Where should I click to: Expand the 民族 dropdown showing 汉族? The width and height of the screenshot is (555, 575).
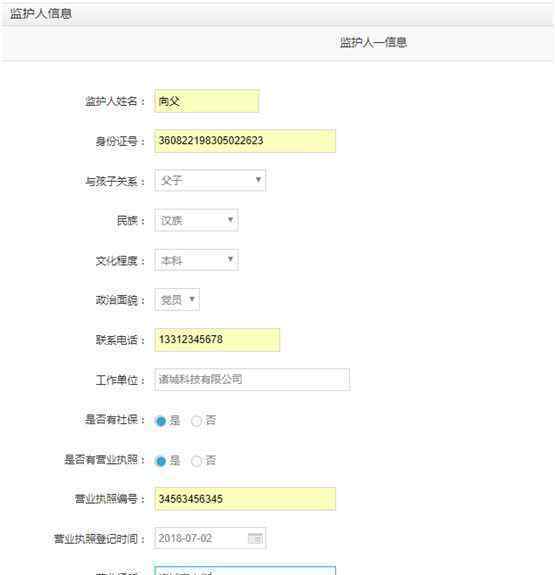[x=196, y=220]
